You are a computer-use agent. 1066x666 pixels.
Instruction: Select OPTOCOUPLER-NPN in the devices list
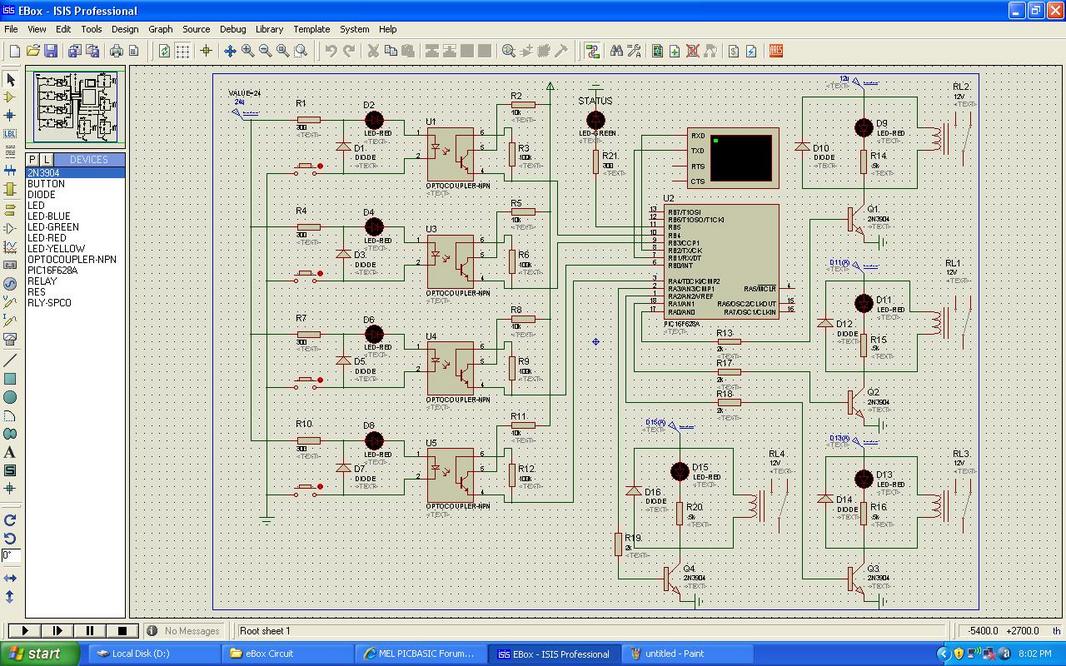tap(72, 259)
